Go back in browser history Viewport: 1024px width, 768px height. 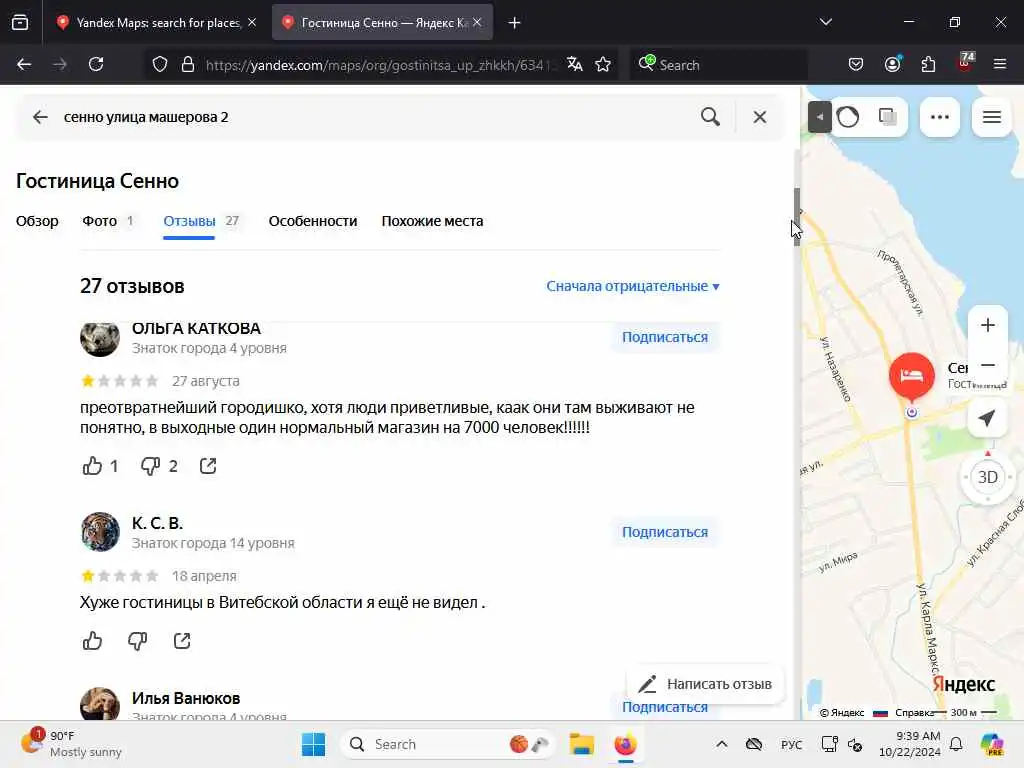24,64
